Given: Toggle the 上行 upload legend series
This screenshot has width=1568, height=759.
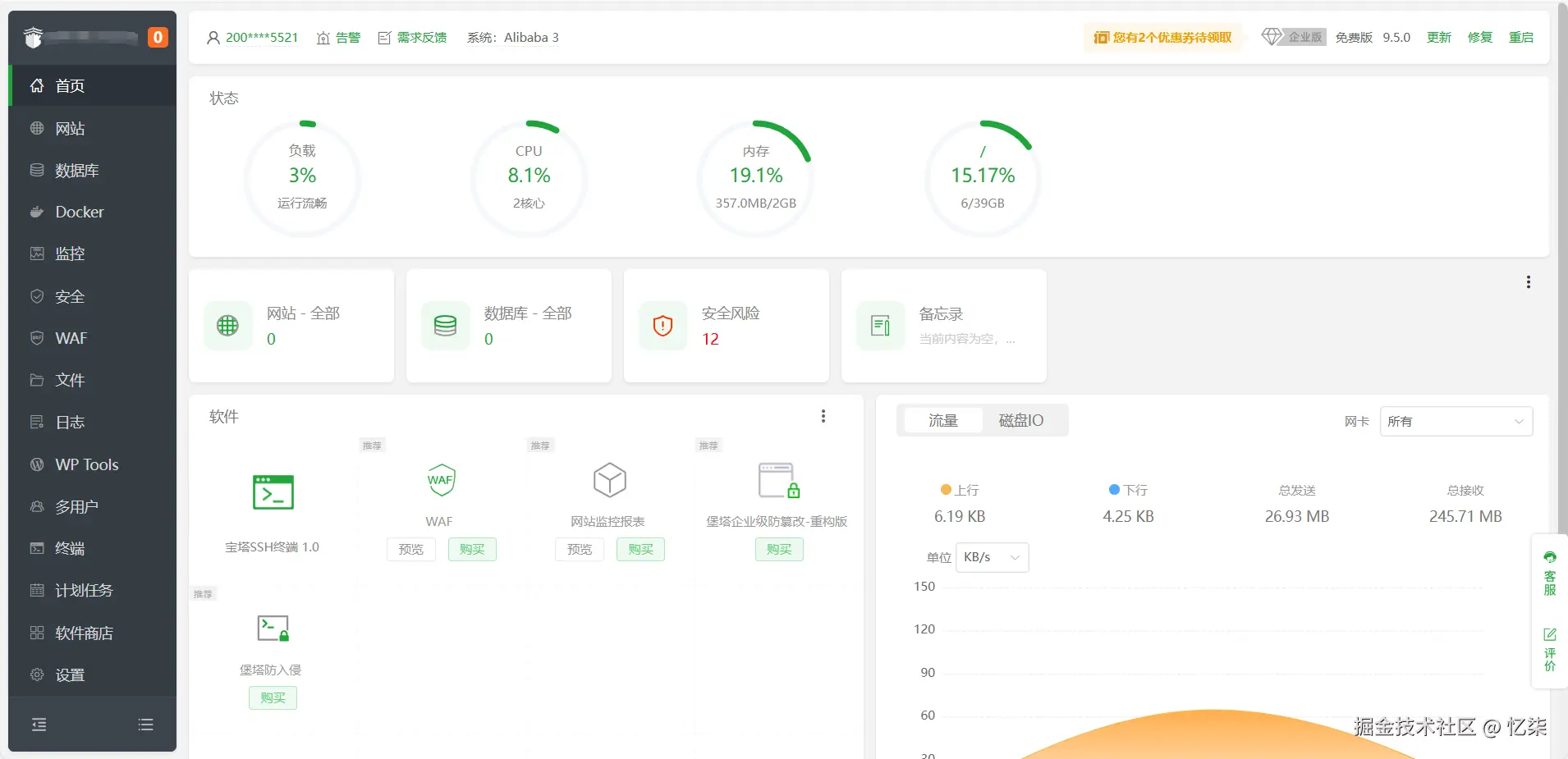Looking at the screenshot, I should click(960, 490).
